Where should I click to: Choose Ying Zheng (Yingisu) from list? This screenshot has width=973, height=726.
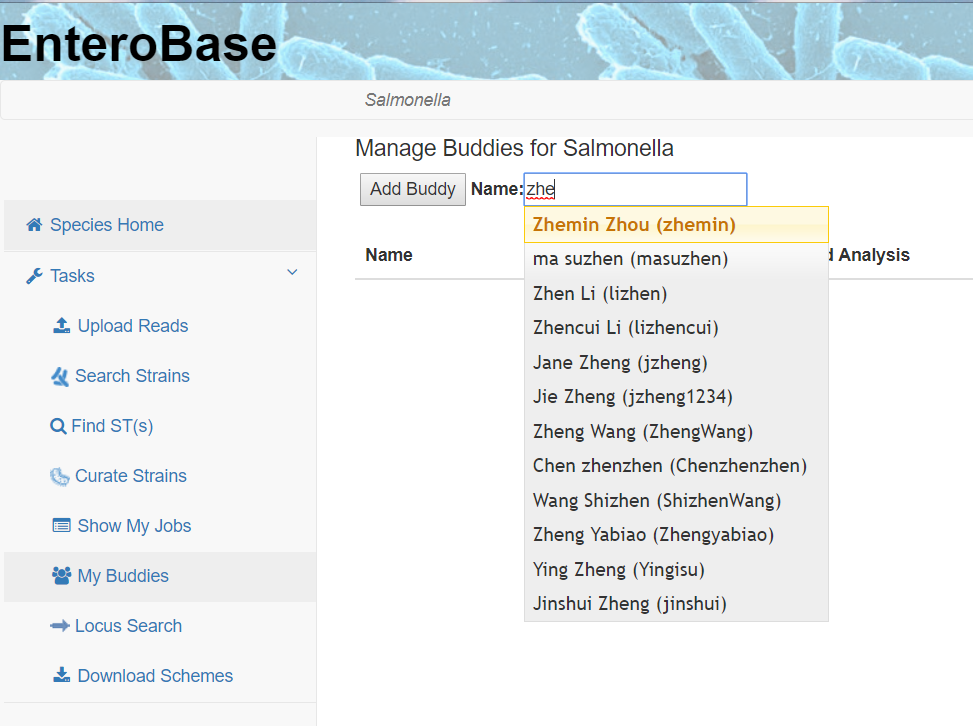[676, 569]
